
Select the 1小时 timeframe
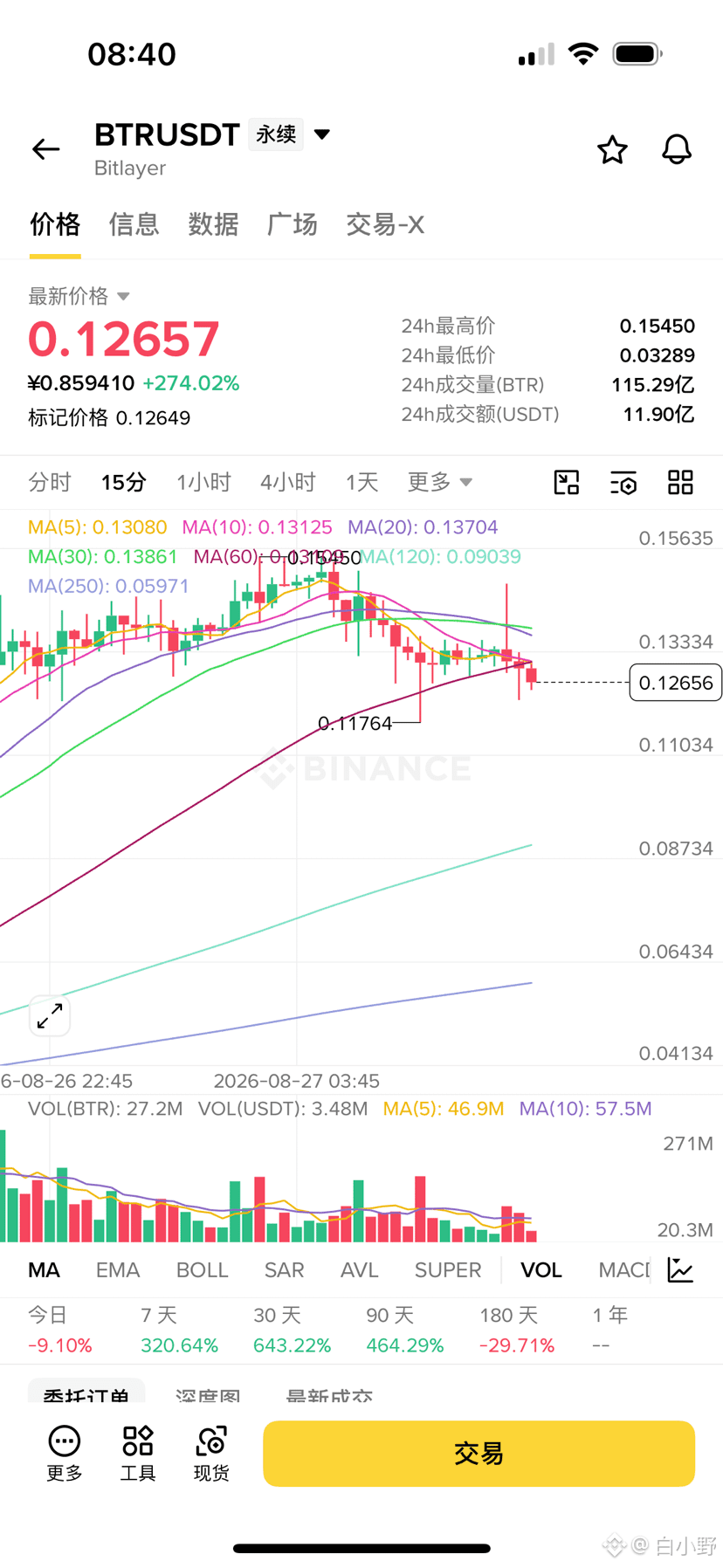(x=203, y=482)
